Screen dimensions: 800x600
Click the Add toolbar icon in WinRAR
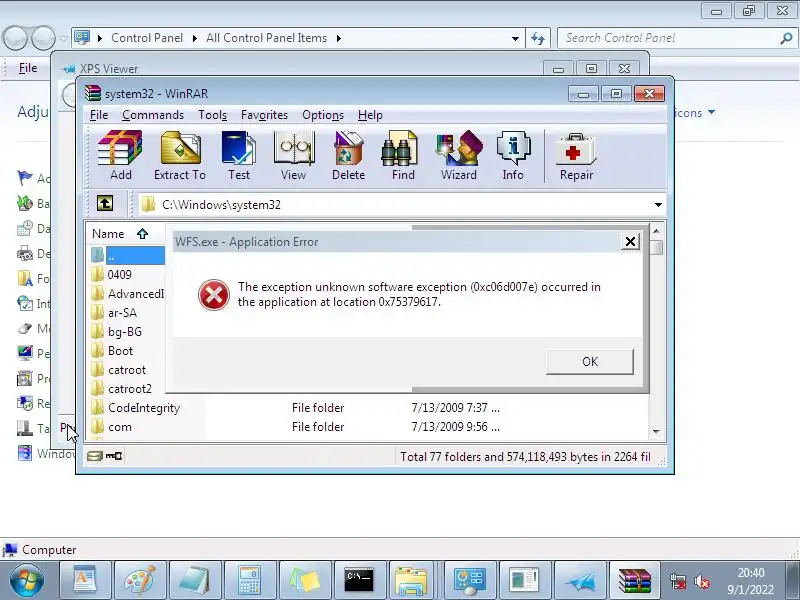tap(120, 155)
